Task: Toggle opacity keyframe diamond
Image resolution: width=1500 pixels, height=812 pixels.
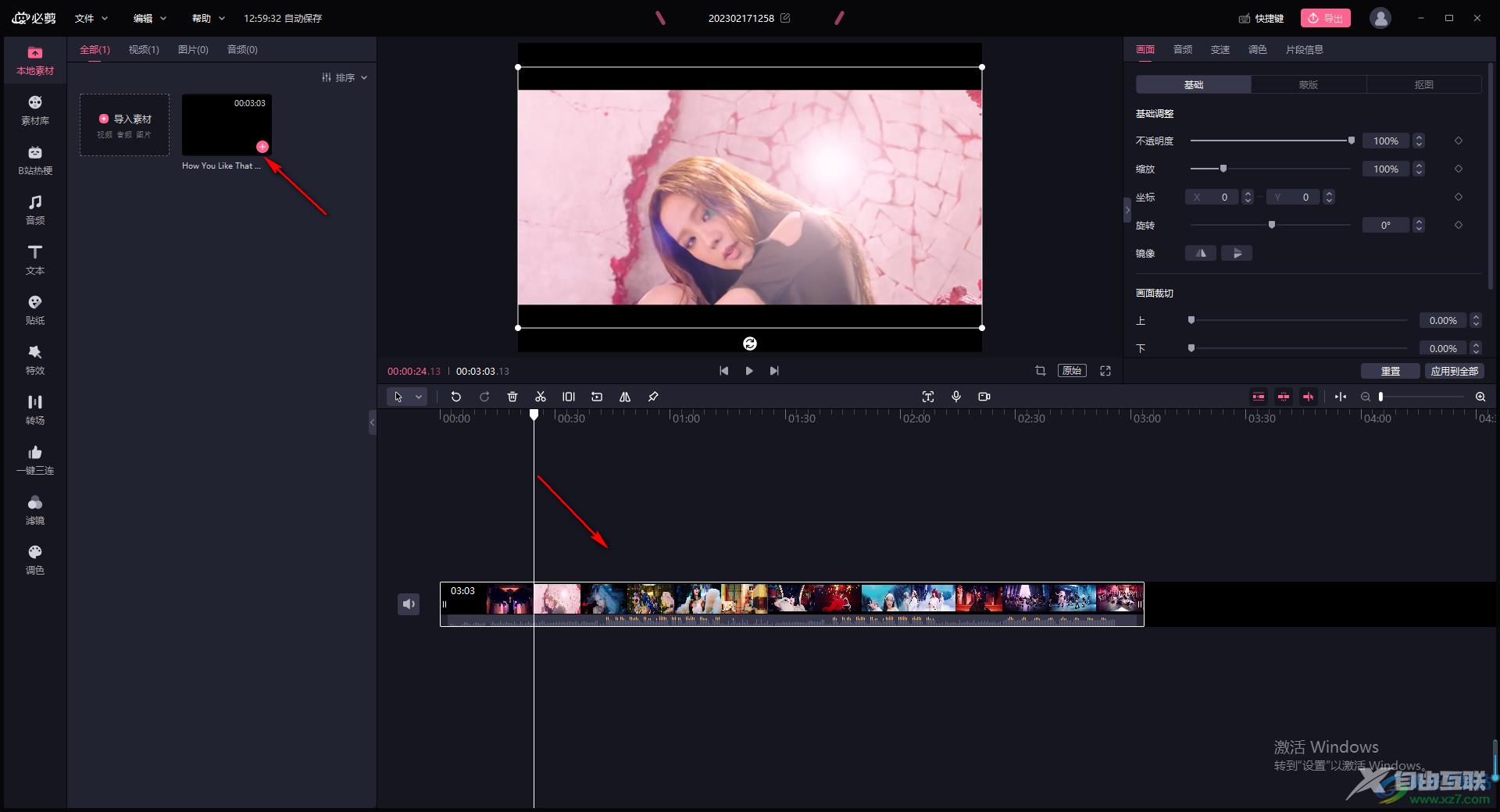Action: click(1459, 141)
